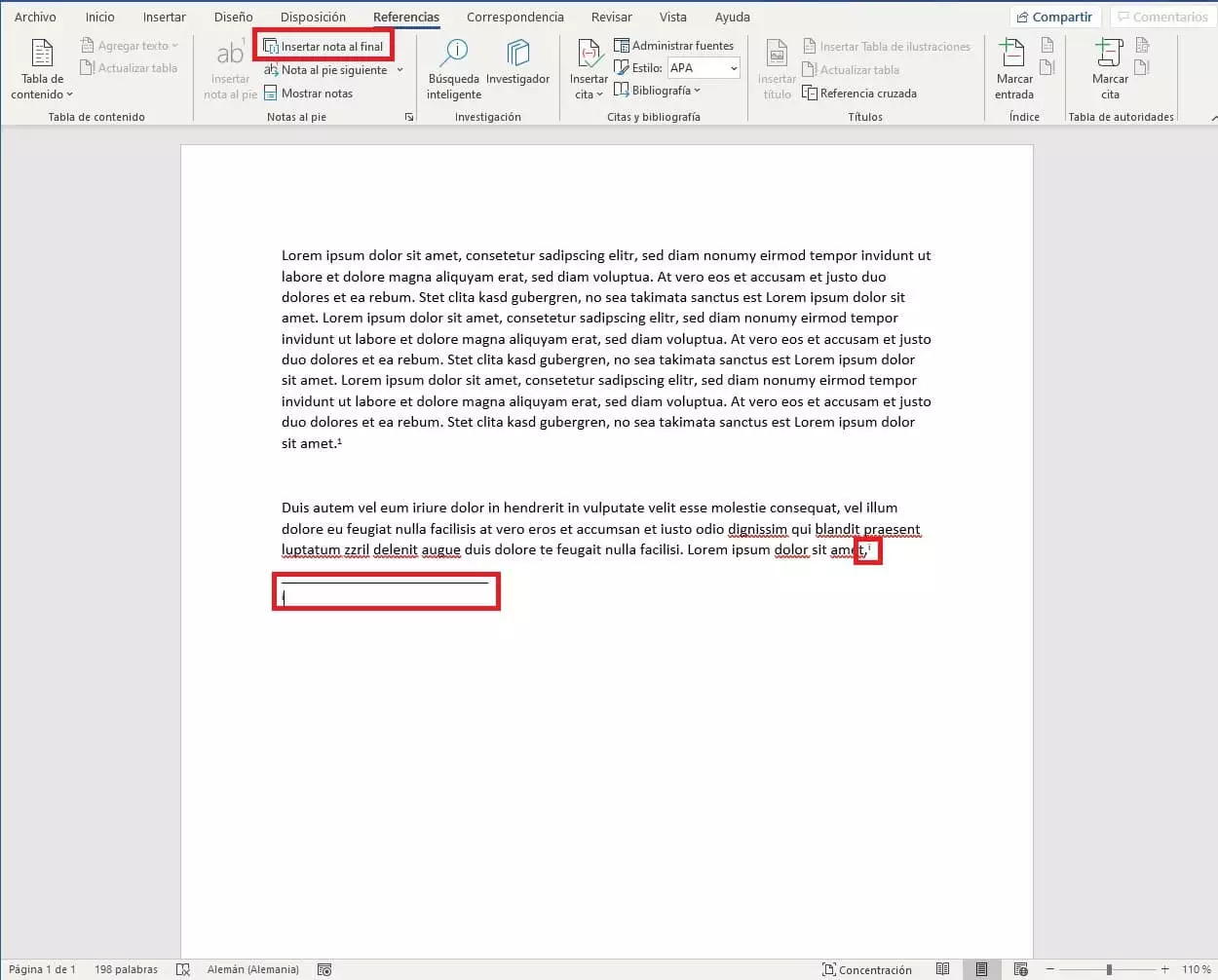Image resolution: width=1218 pixels, height=980 pixels.
Task: Click the Compartir button
Action: point(1054,18)
